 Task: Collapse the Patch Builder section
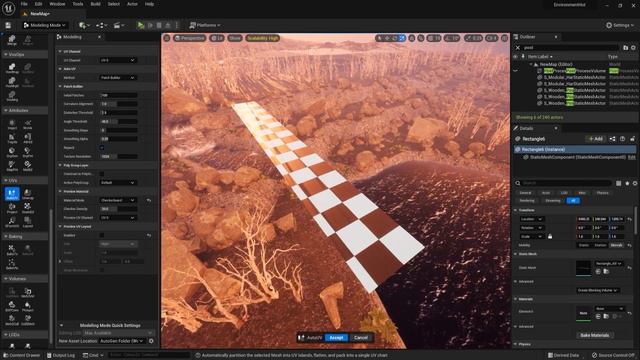60,87
